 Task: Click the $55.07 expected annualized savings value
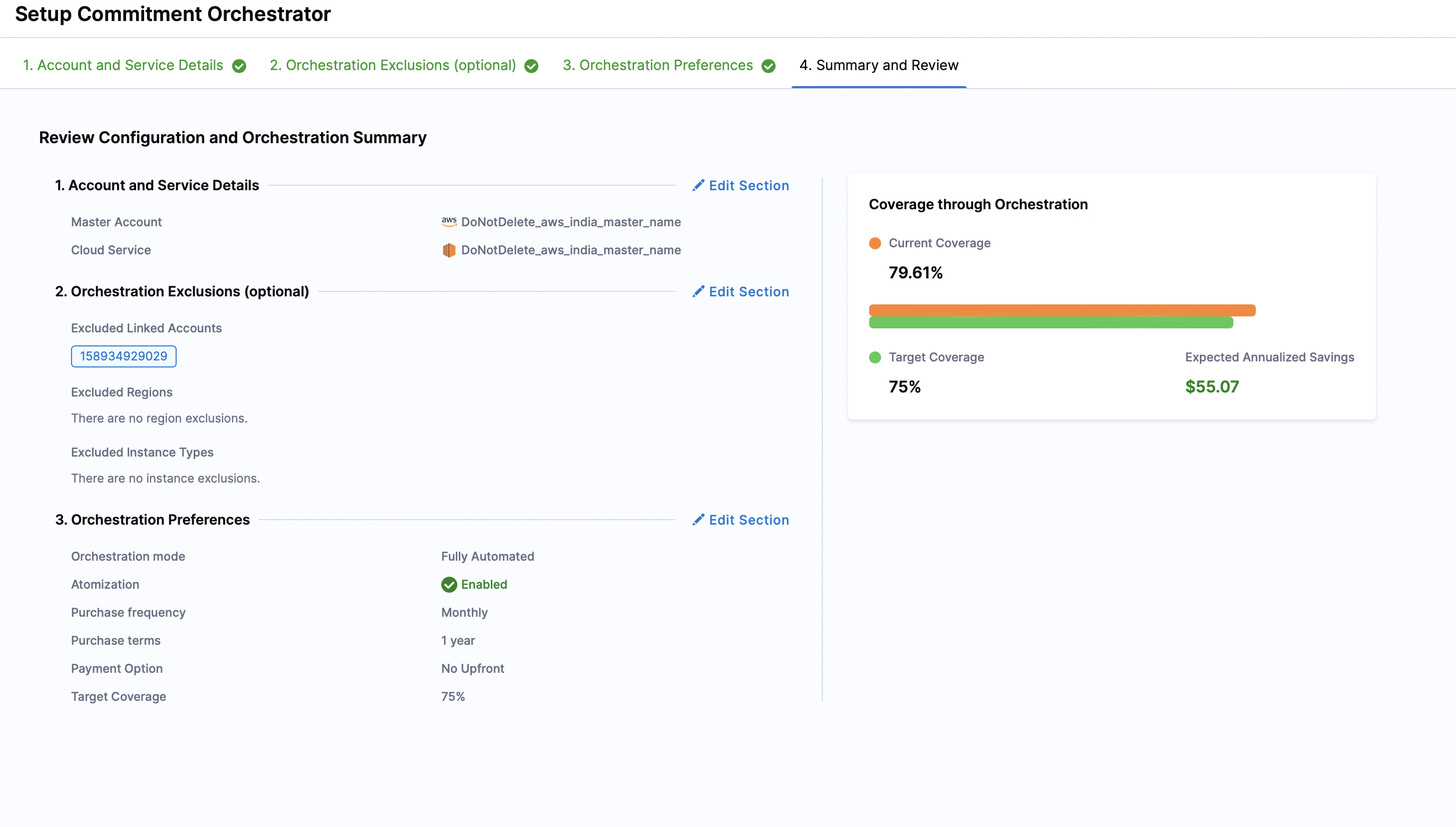[x=1212, y=387]
